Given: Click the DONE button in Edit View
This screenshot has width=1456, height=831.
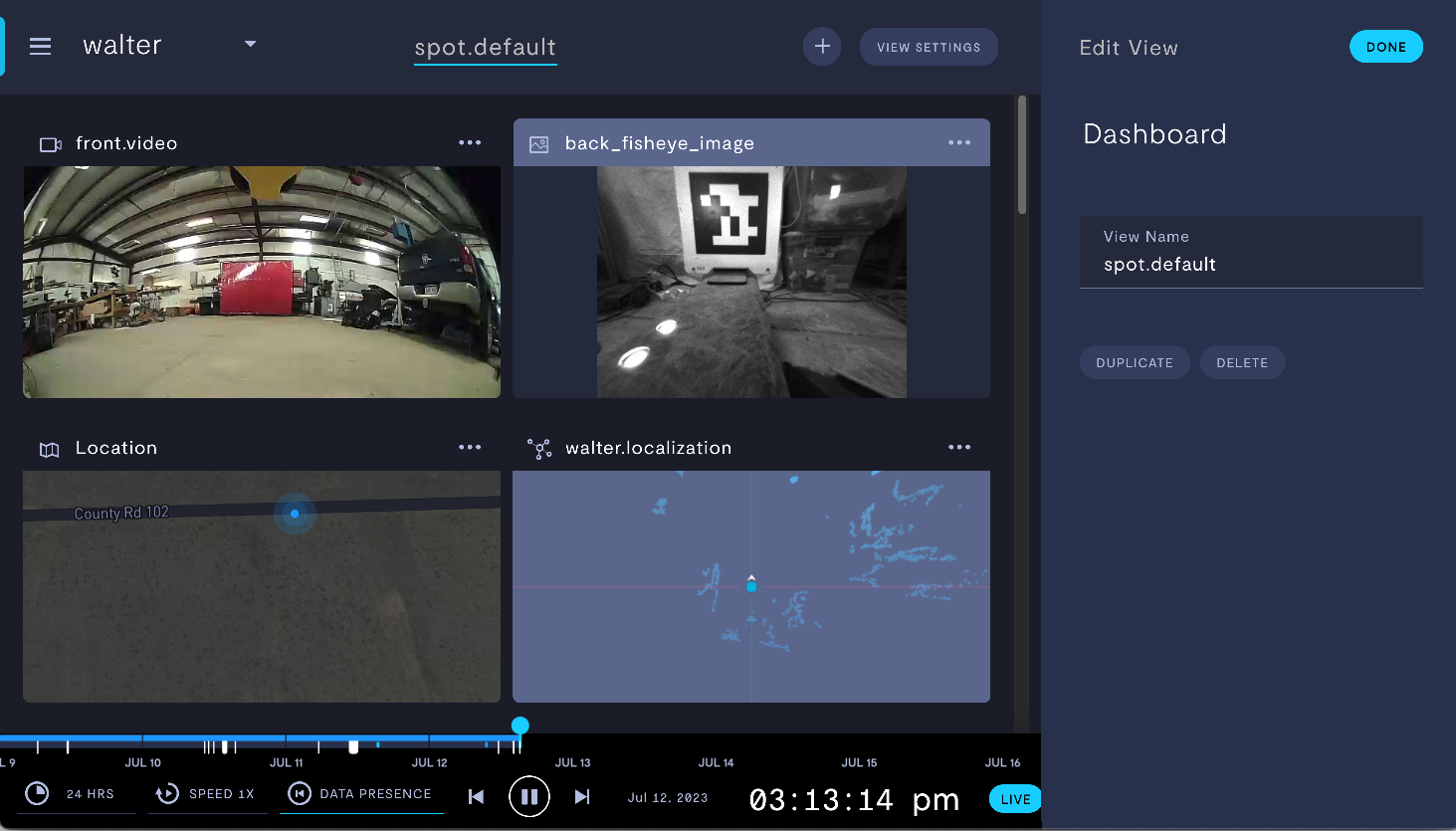Looking at the screenshot, I should 1385,47.
